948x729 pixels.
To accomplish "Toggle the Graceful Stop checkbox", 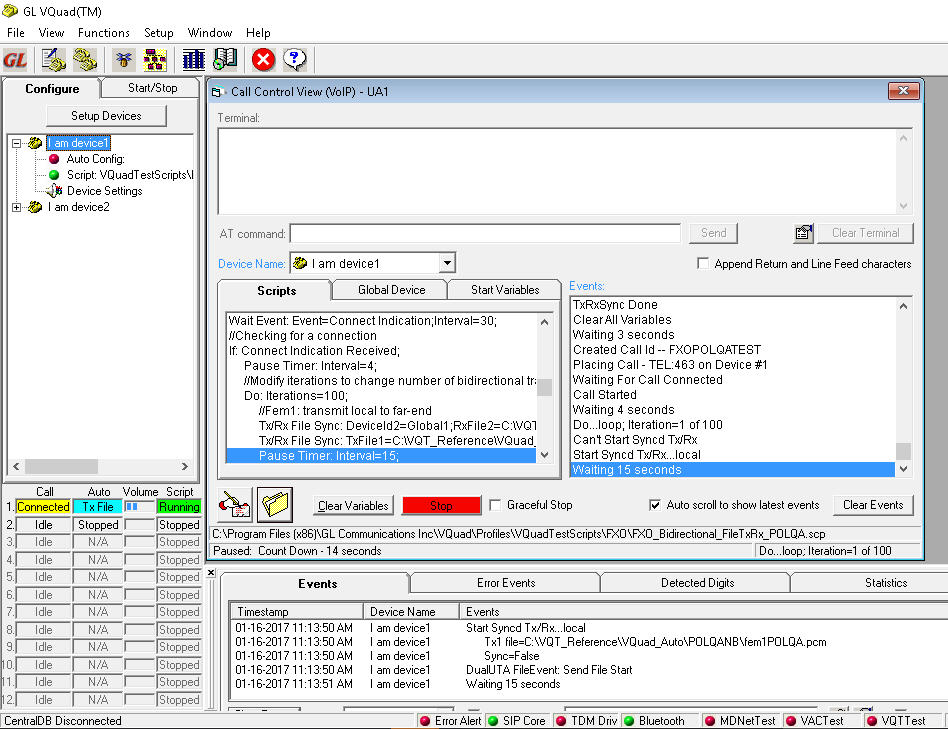I will pyautogui.click(x=495, y=505).
